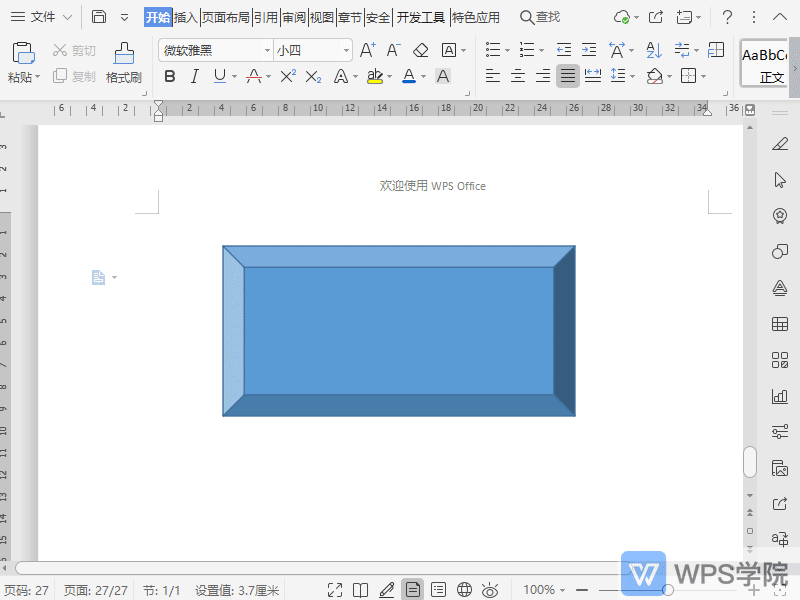Click the clear formatting eraser icon
This screenshot has height=600, width=800.
[420, 50]
